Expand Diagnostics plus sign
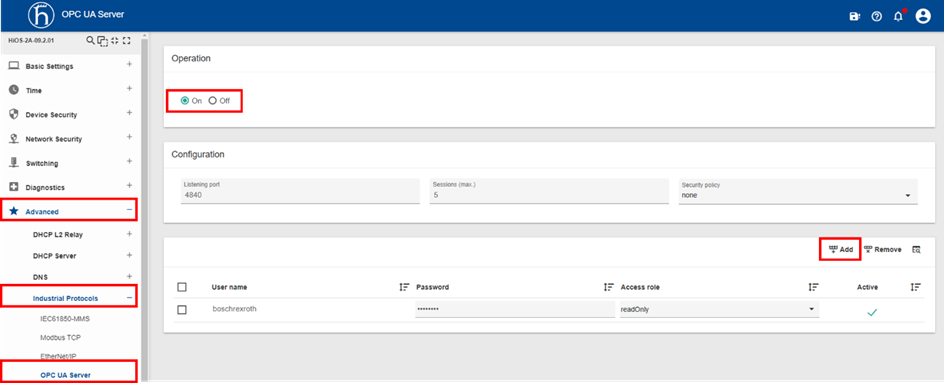 coord(129,185)
